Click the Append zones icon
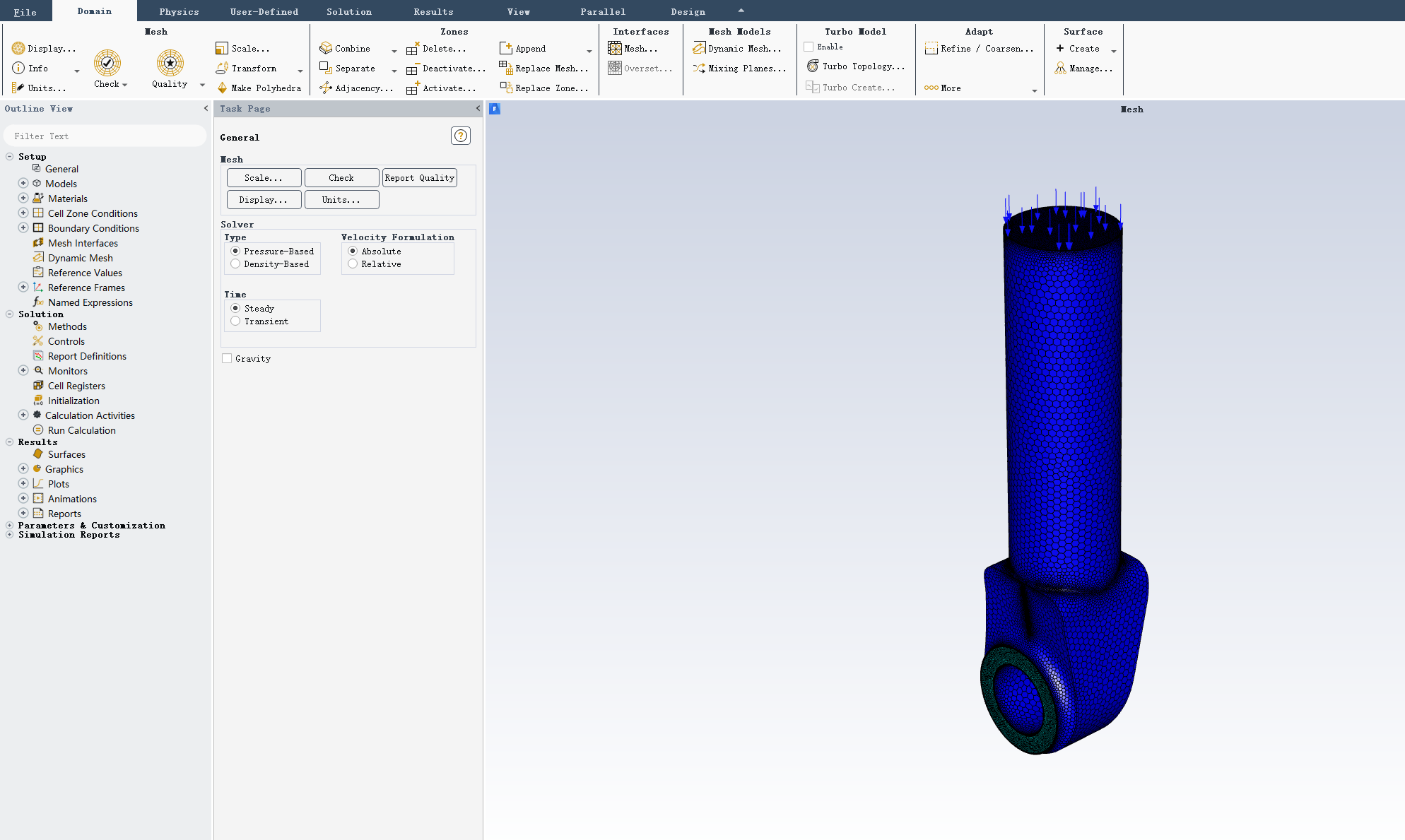Viewport: 1405px width, 840px height. tap(506, 48)
